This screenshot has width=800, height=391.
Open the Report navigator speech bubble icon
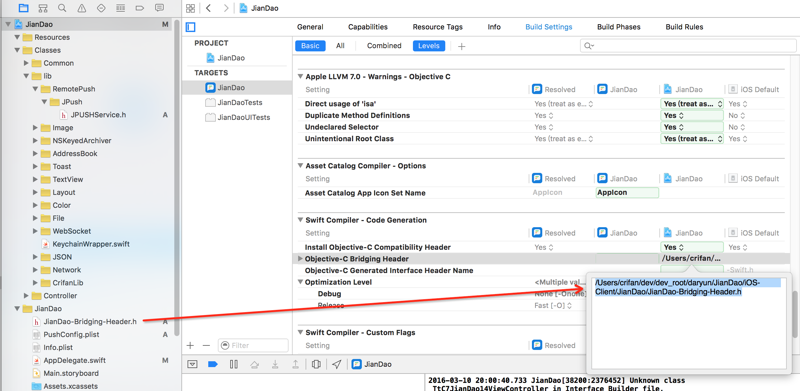(x=159, y=8)
